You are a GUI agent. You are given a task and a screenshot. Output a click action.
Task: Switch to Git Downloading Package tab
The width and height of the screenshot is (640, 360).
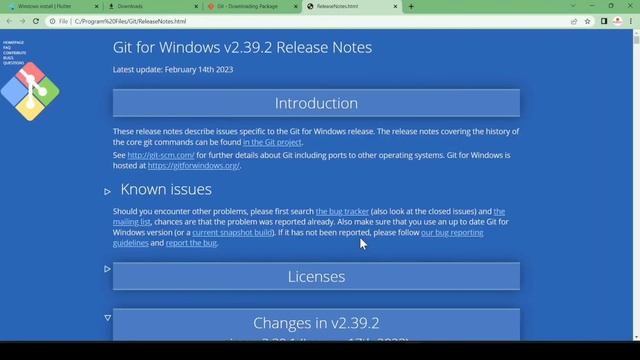coord(251,7)
